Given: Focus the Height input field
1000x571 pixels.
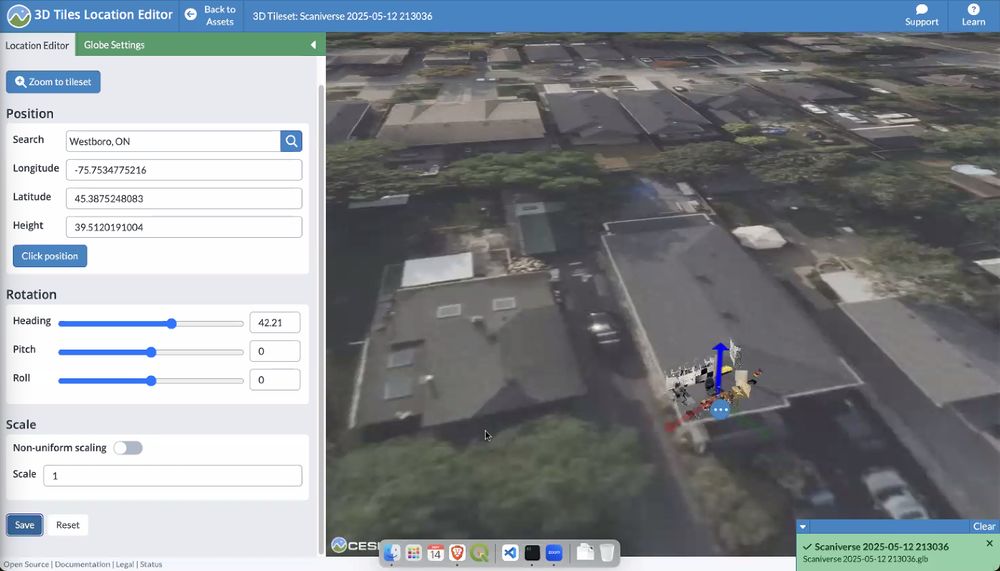Looking at the screenshot, I should tap(184, 227).
